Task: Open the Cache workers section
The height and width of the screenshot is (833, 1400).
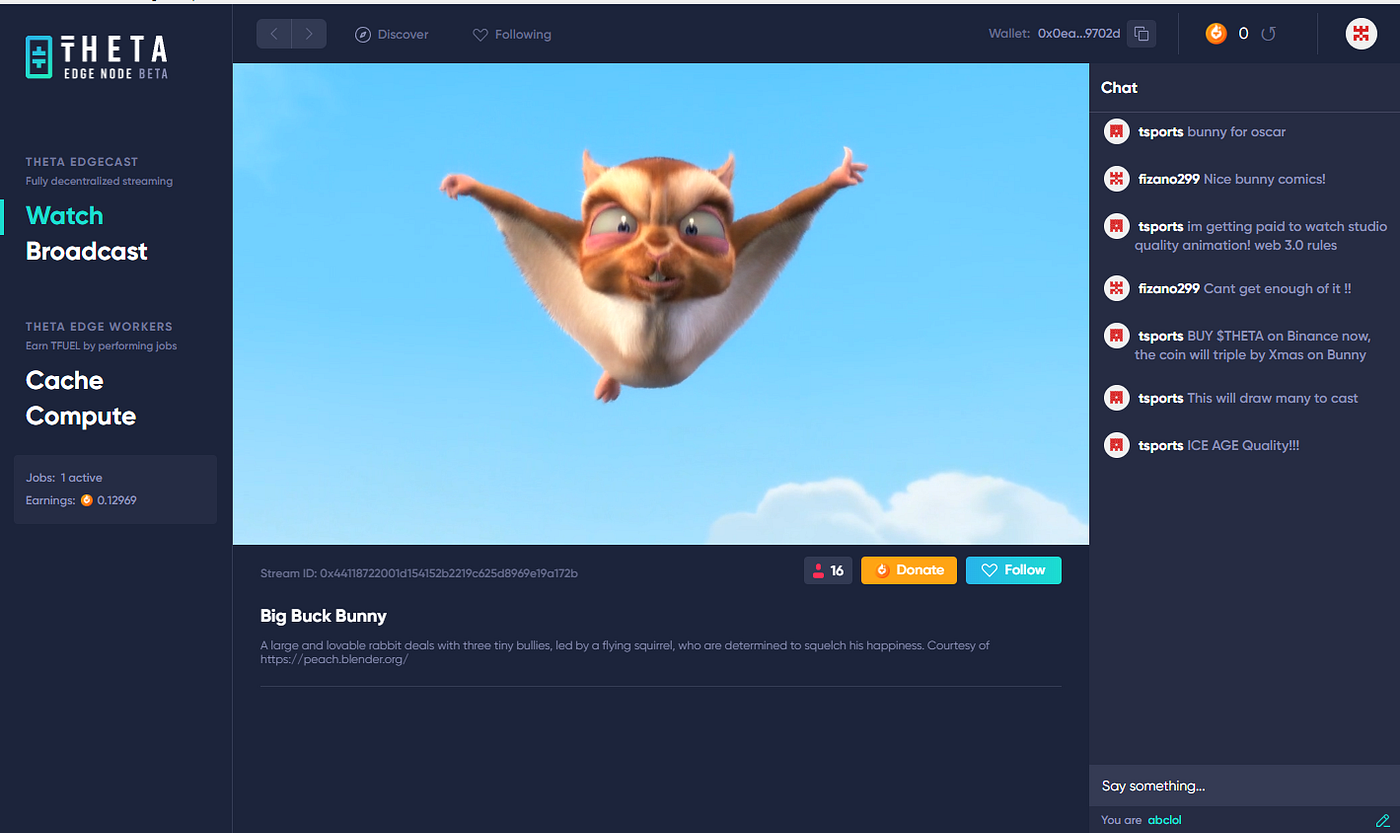Action: click(x=65, y=380)
